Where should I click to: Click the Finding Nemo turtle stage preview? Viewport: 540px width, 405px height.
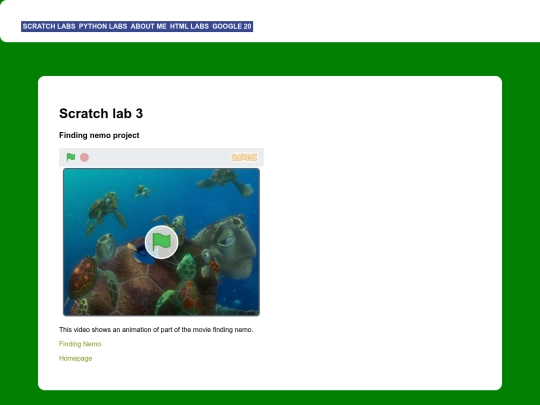coord(162,242)
